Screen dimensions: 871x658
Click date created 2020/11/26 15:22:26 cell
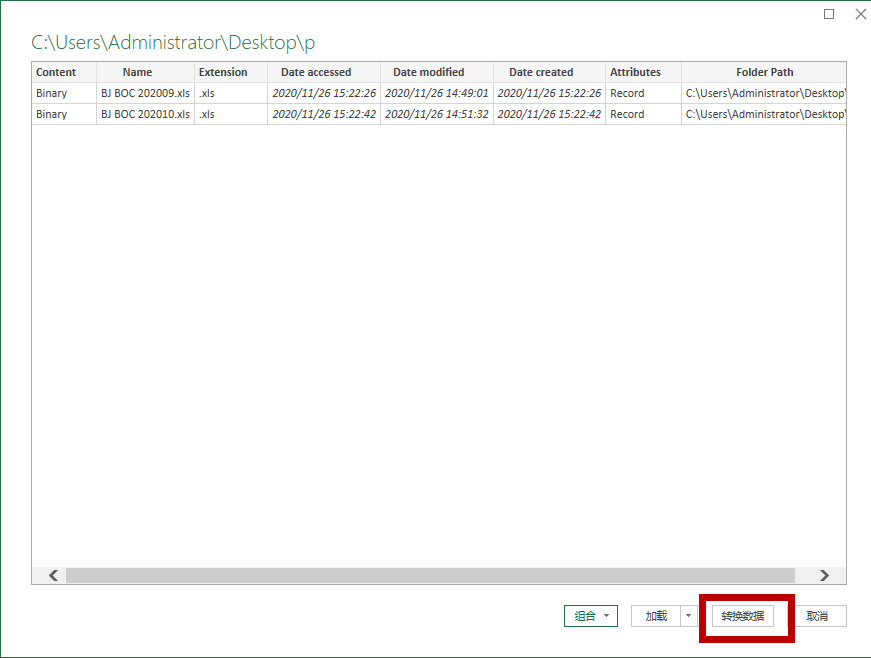point(549,93)
